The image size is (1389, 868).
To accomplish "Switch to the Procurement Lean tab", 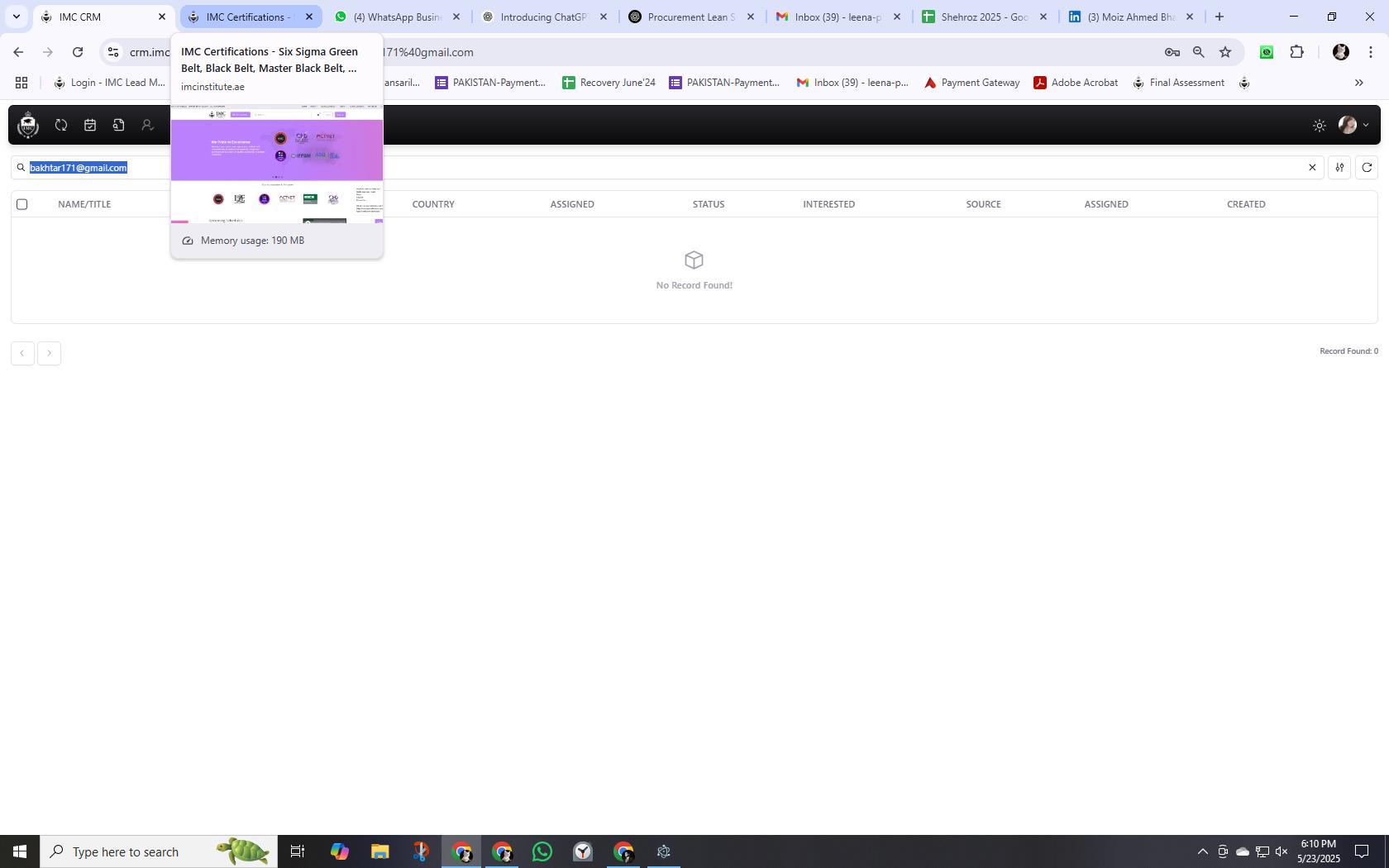I will pyautogui.click(x=692, y=17).
